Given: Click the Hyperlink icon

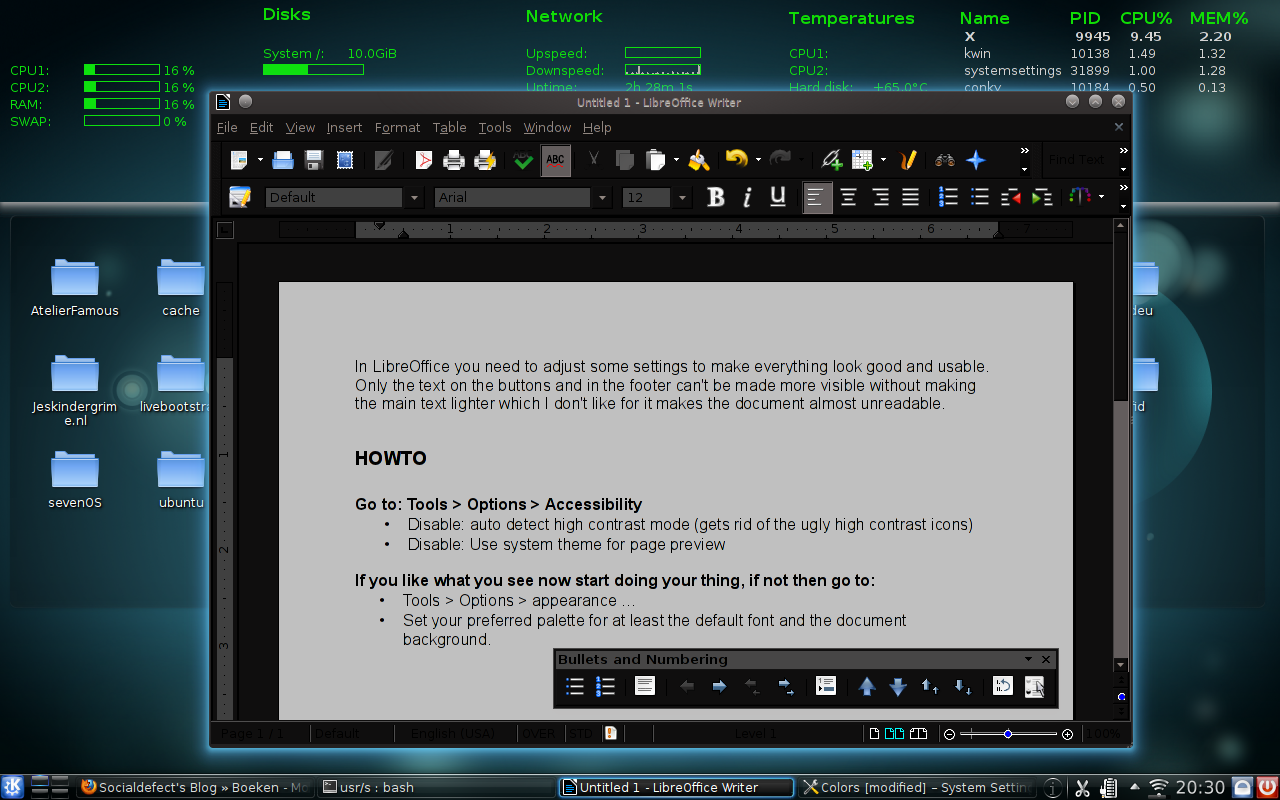Looking at the screenshot, I should click(832, 160).
